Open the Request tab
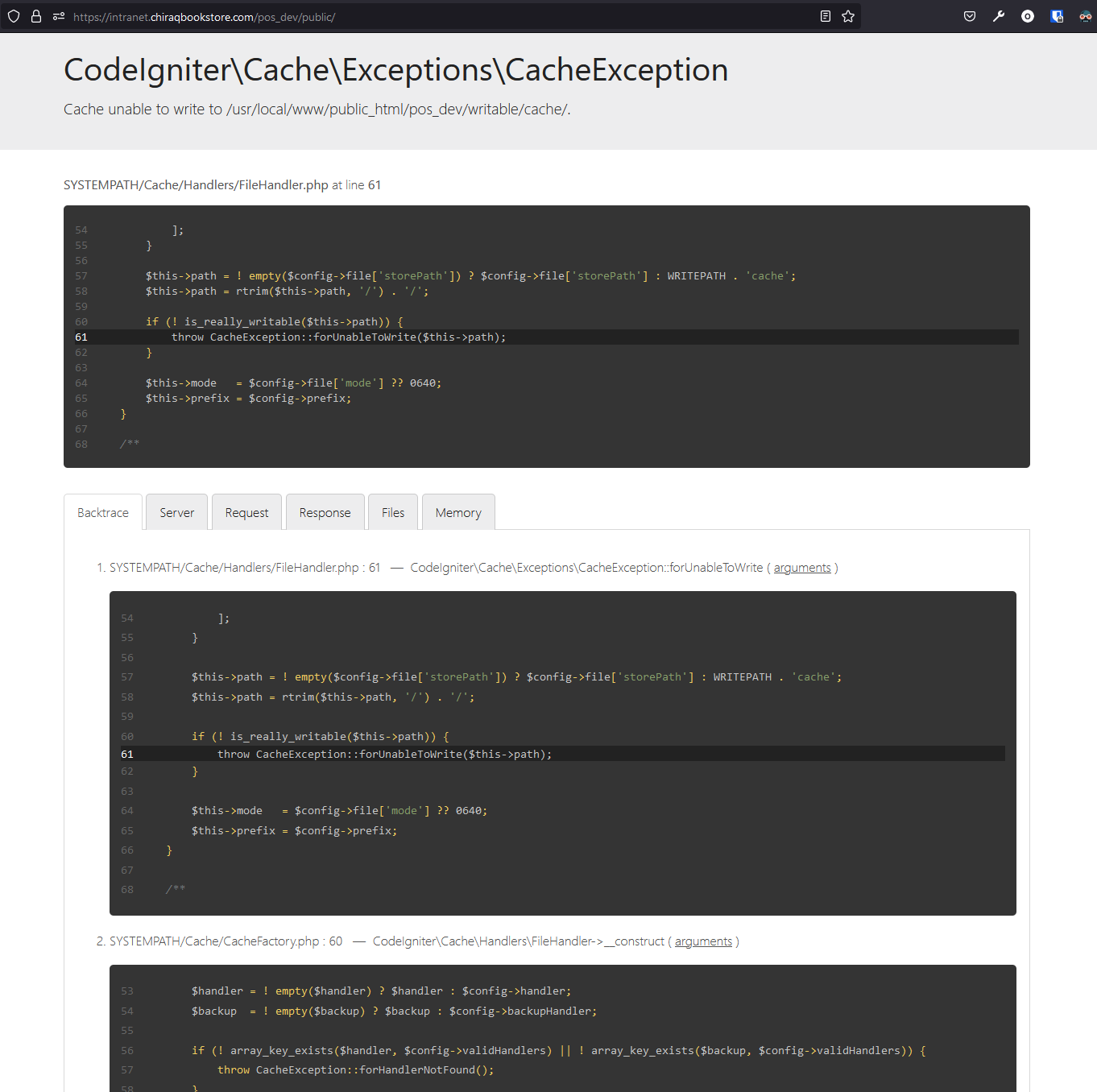The width and height of the screenshot is (1097, 1092). (x=246, y=512)
